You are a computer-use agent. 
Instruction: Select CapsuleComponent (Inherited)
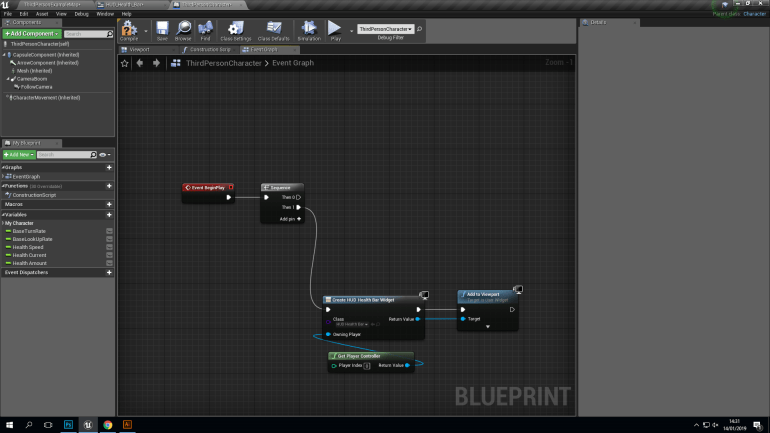(45, 55)
